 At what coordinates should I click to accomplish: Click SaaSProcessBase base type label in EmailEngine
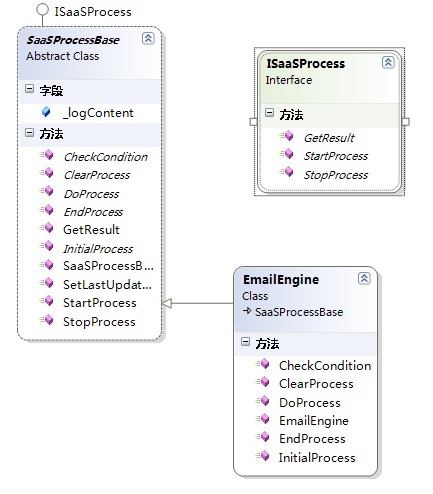(299, 312)
